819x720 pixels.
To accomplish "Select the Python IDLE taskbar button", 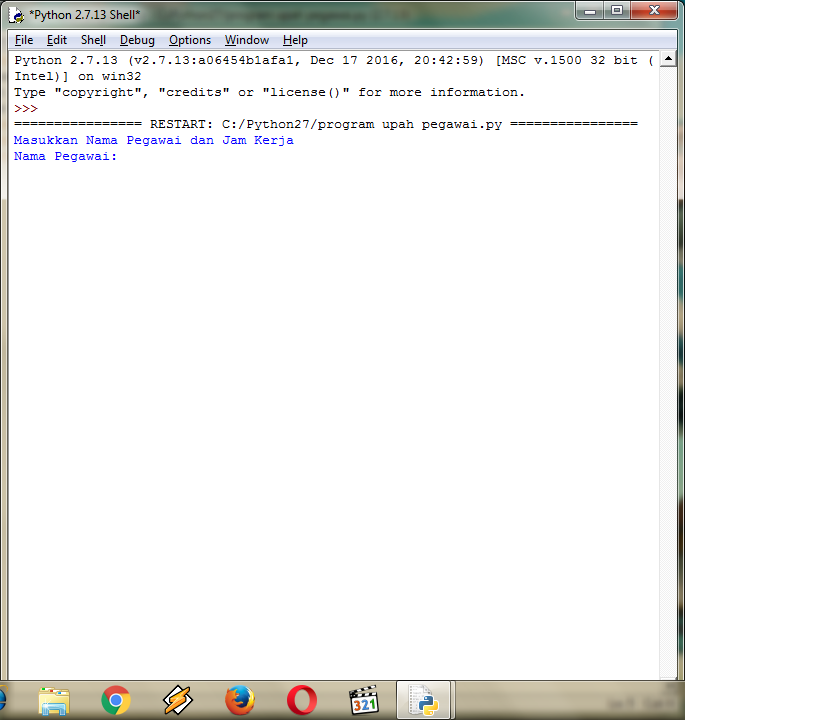I will 423,700.
